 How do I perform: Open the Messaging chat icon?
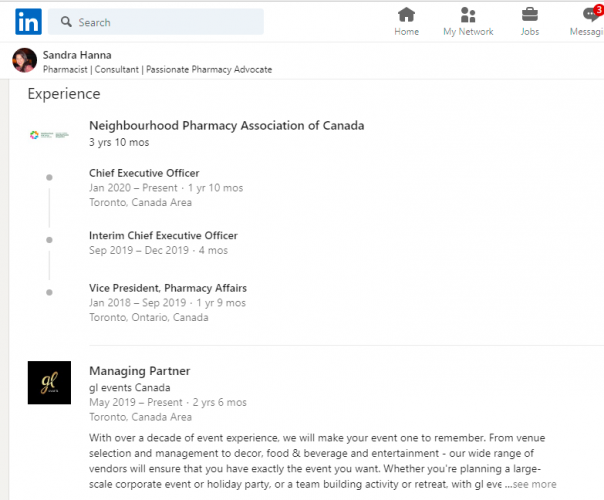click(591, 15)
